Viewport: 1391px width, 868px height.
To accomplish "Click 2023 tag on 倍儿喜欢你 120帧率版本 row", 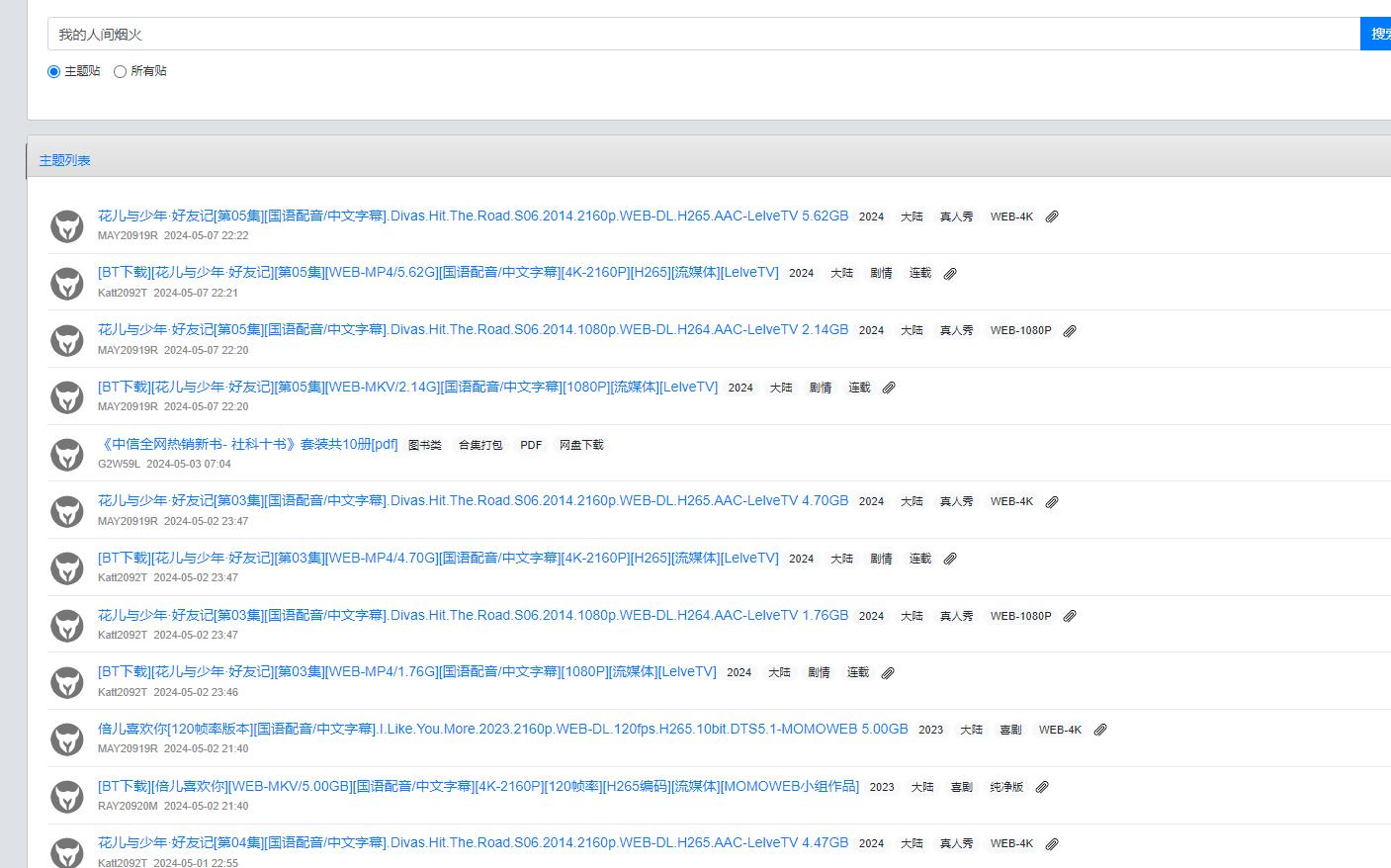I will 931,730.
